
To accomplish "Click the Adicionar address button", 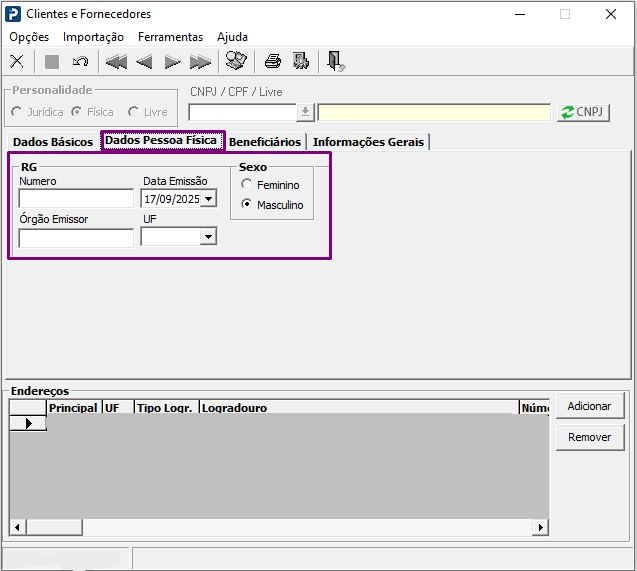I will [590, 406].
